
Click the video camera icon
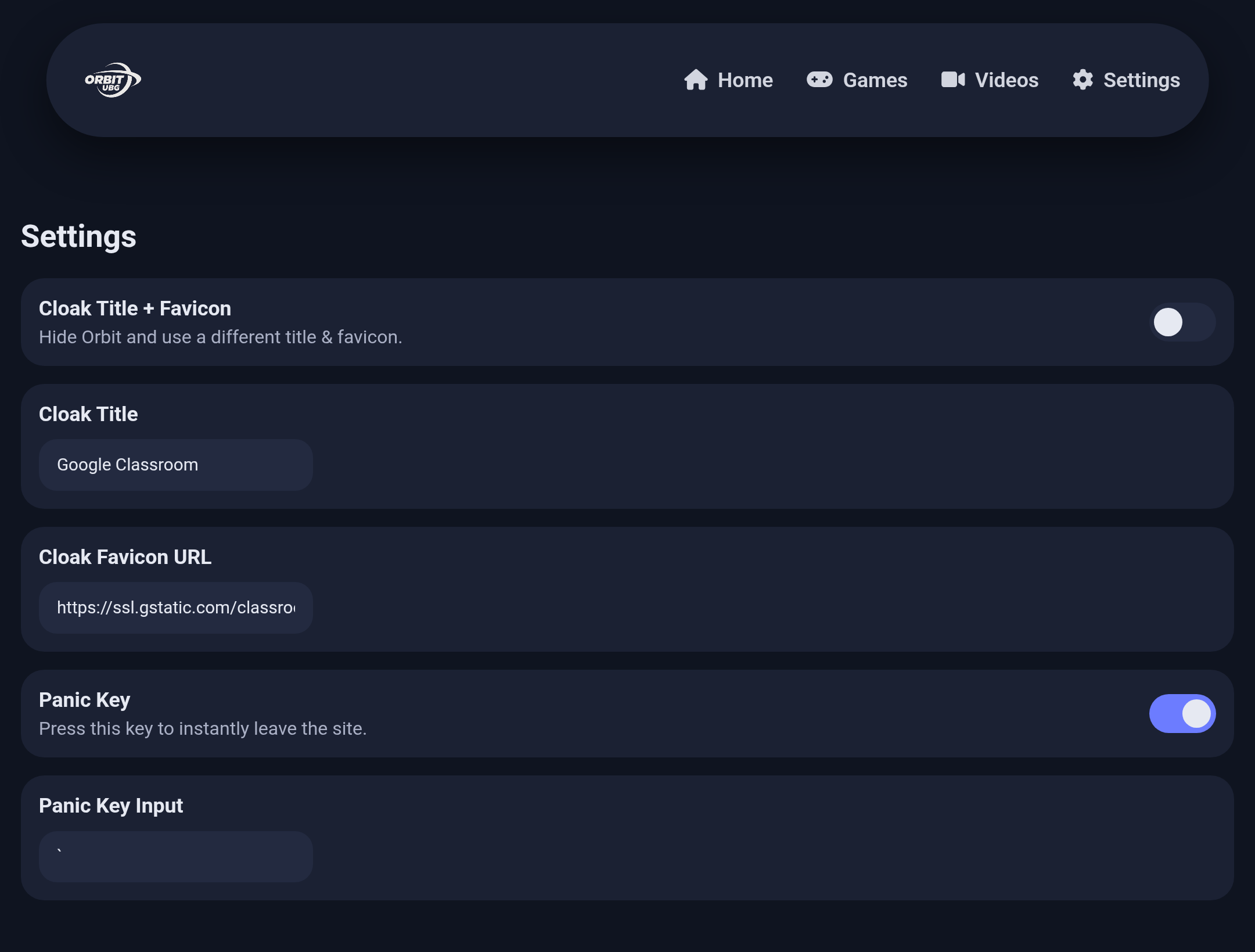pyautogui.click(x=952, y=80)
